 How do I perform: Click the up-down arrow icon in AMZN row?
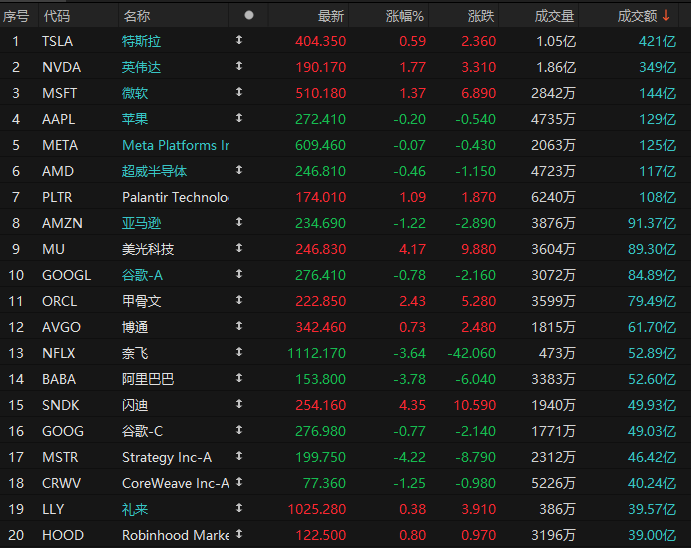click(239, 222)
